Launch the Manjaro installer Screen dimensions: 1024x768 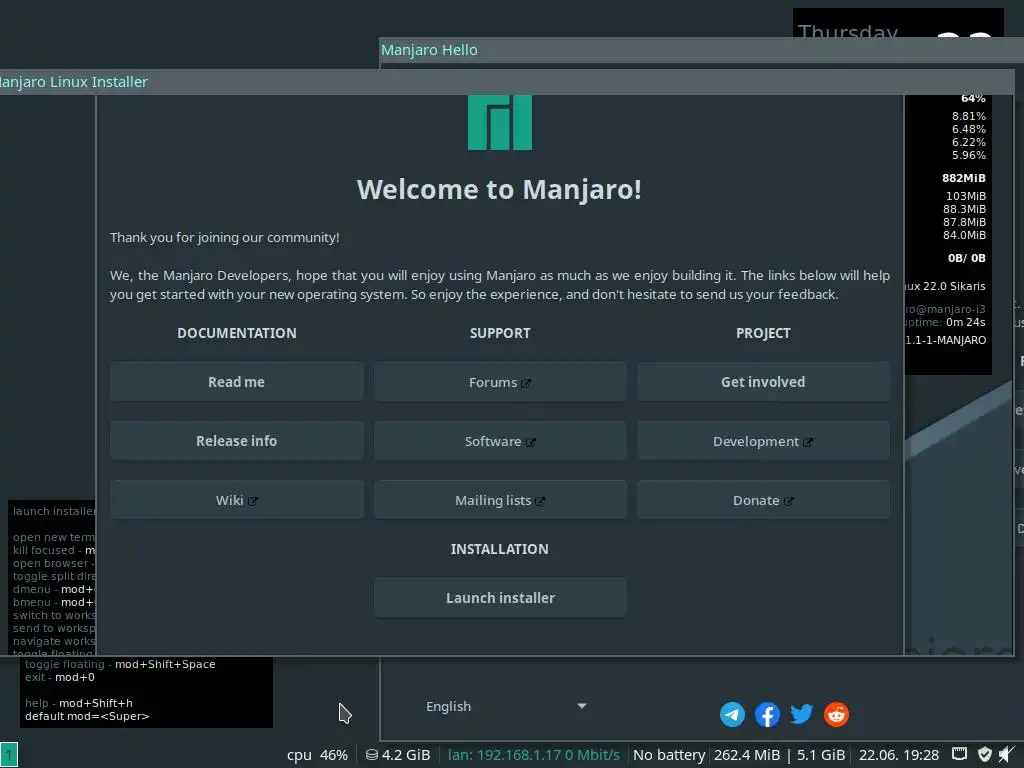point(500,598)
